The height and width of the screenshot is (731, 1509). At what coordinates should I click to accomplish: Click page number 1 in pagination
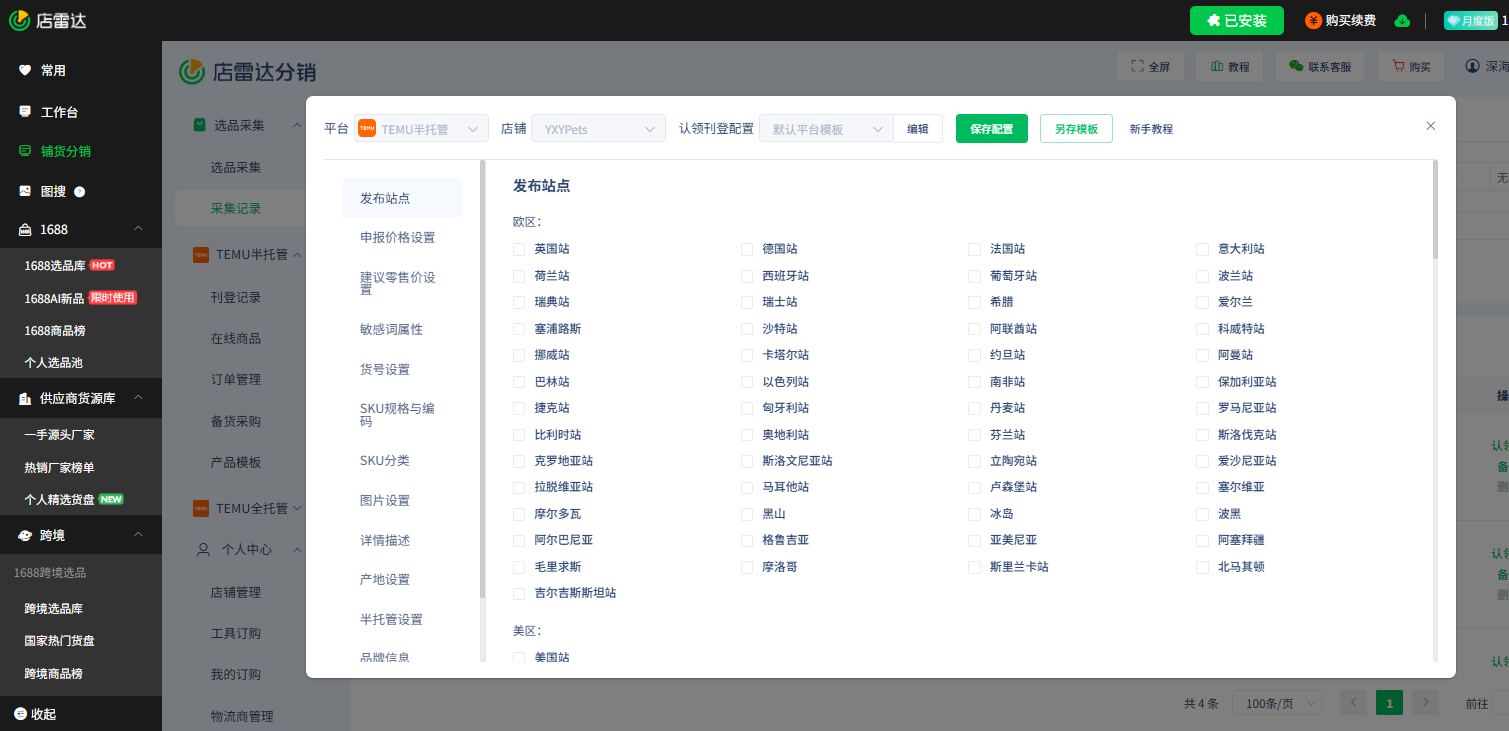point(1389,703)
